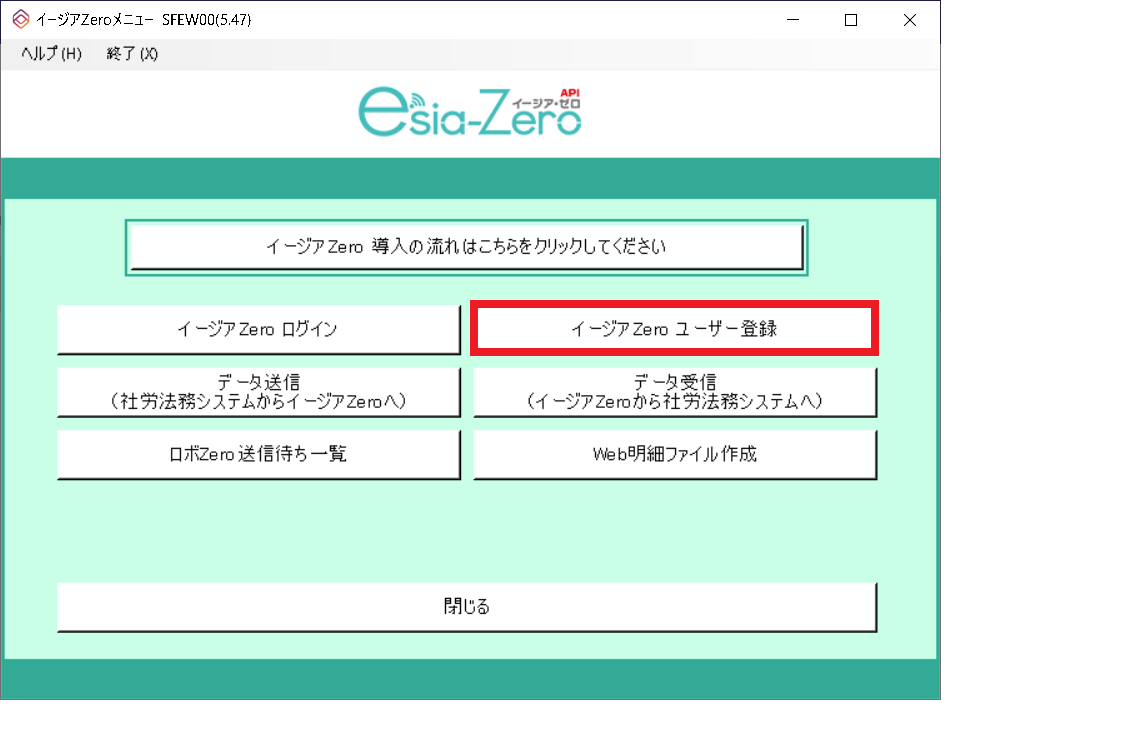Close the イージアZeroメニュー window
This screenshot has width=1135, height=739.
point(910,20)
